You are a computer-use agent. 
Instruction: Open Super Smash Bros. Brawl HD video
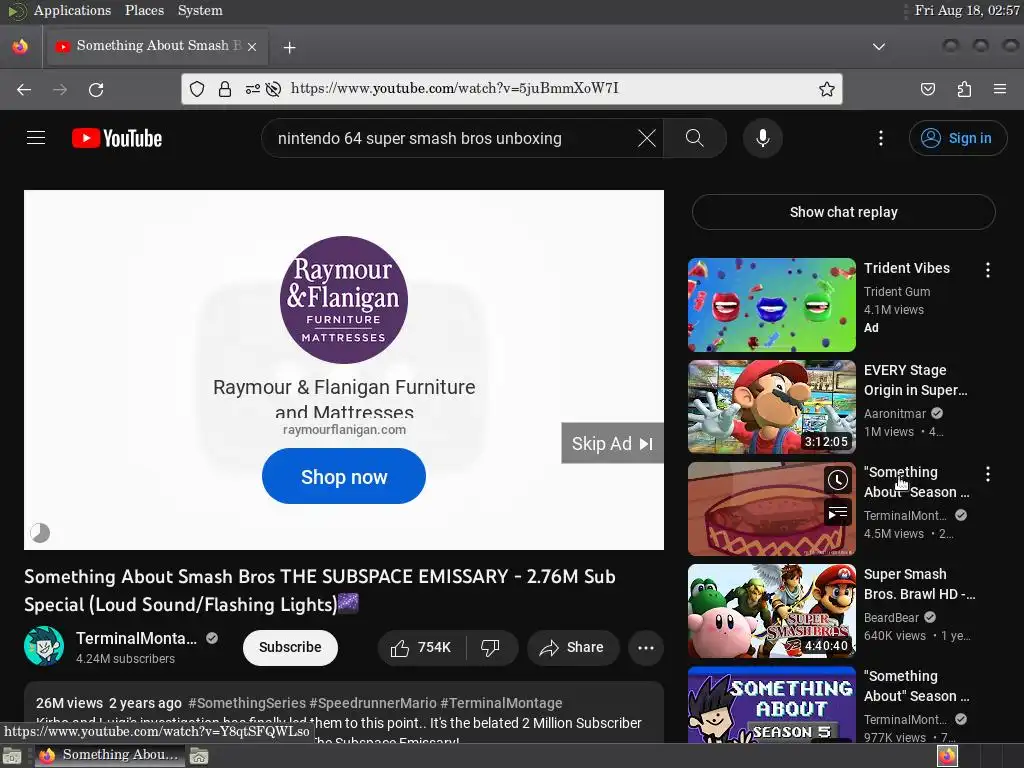tap(771, 611)
